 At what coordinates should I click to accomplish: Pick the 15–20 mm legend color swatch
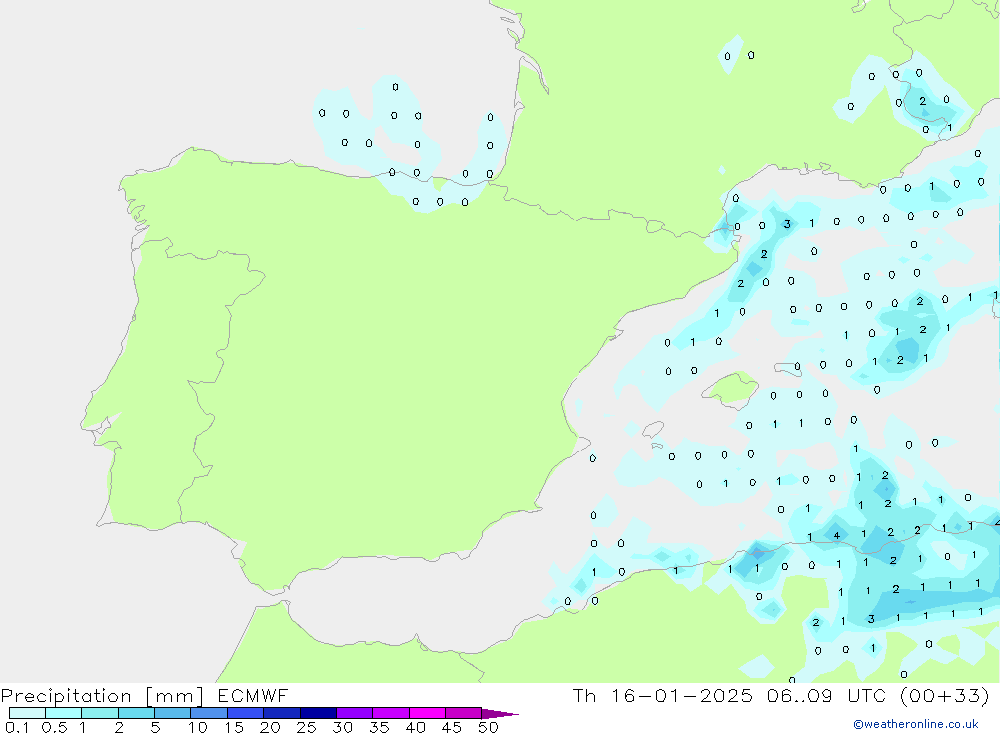click(x=245, y=713)
